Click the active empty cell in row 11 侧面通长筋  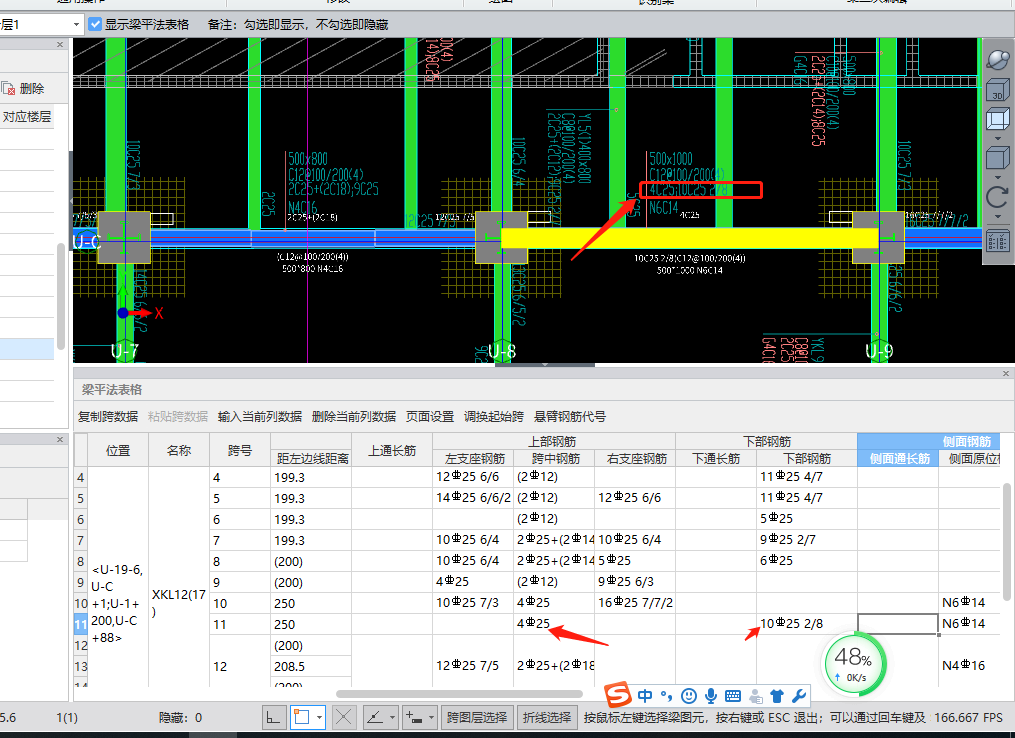pos(898,624)
